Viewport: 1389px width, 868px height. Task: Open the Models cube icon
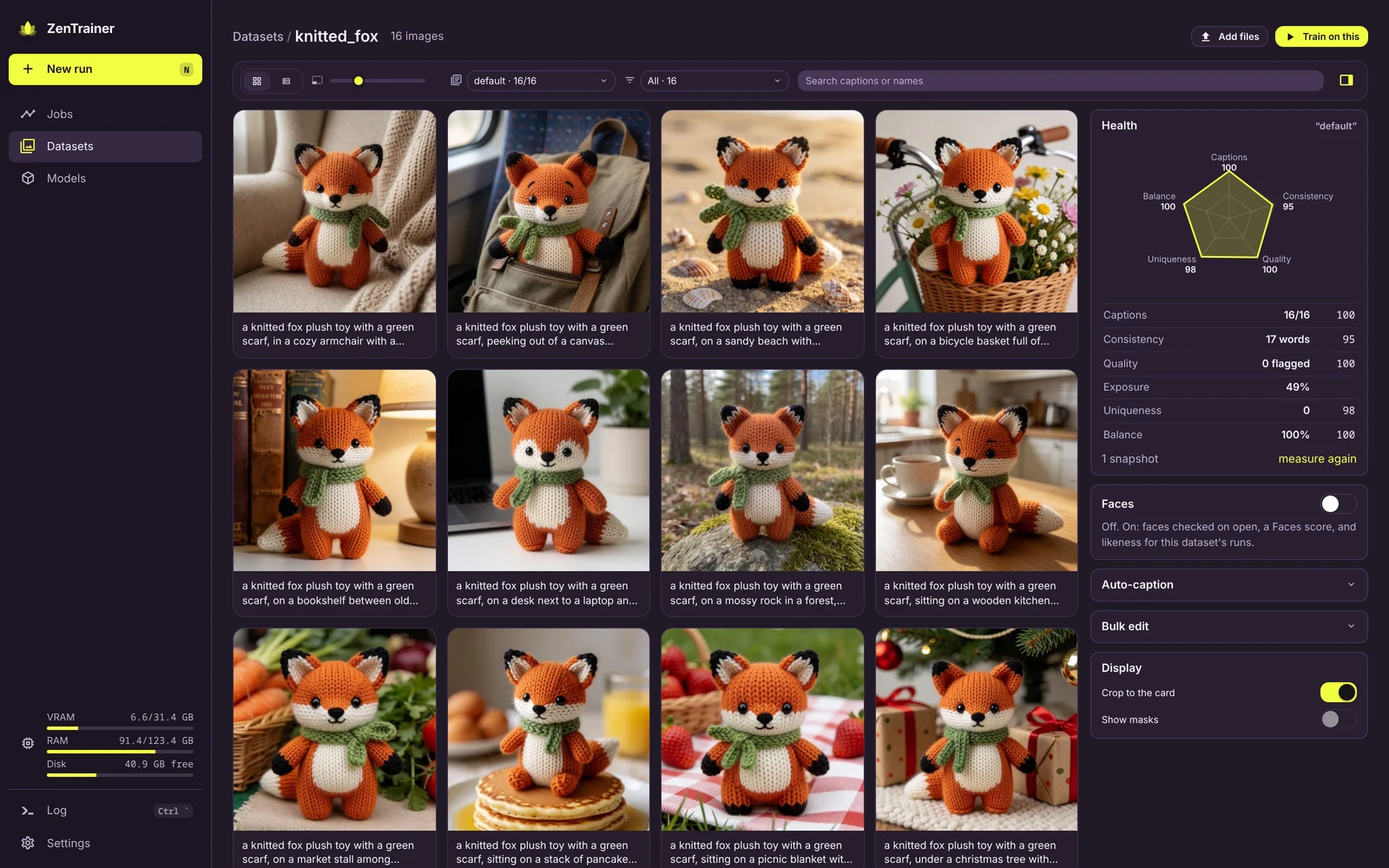coord(28,178)
